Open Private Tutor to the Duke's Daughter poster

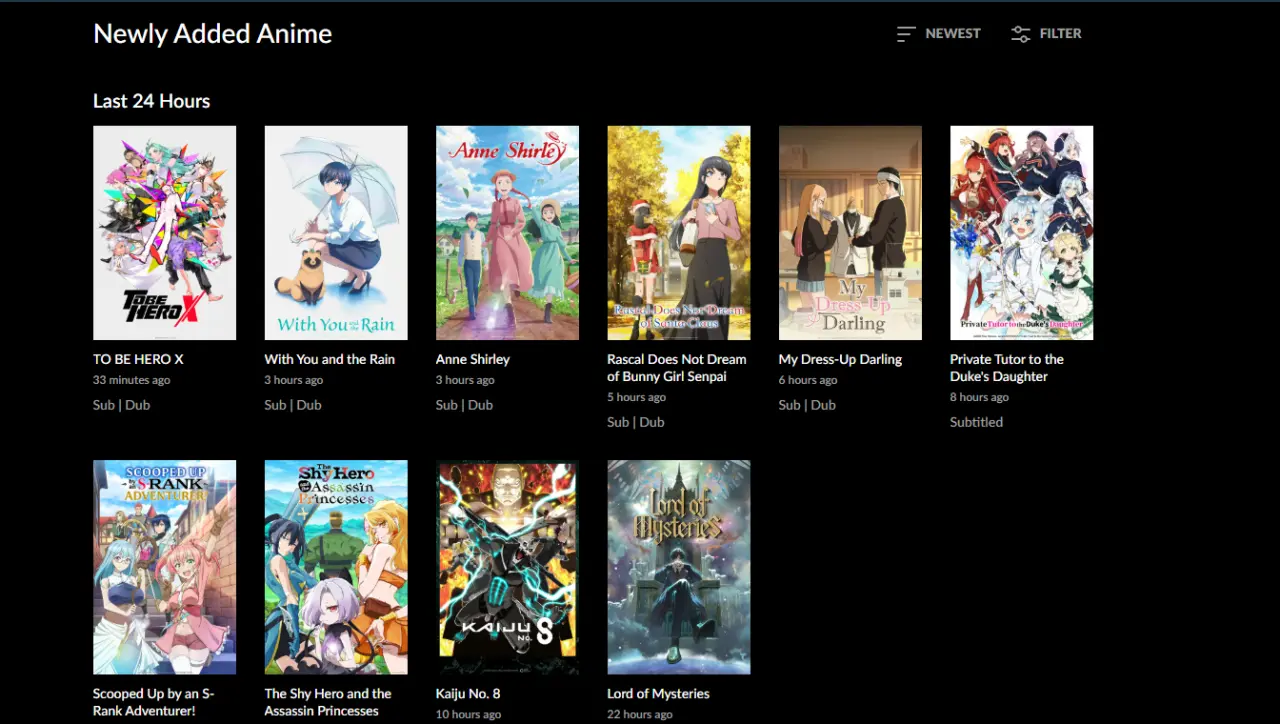pyautogui.click(x=1022, y=233)
